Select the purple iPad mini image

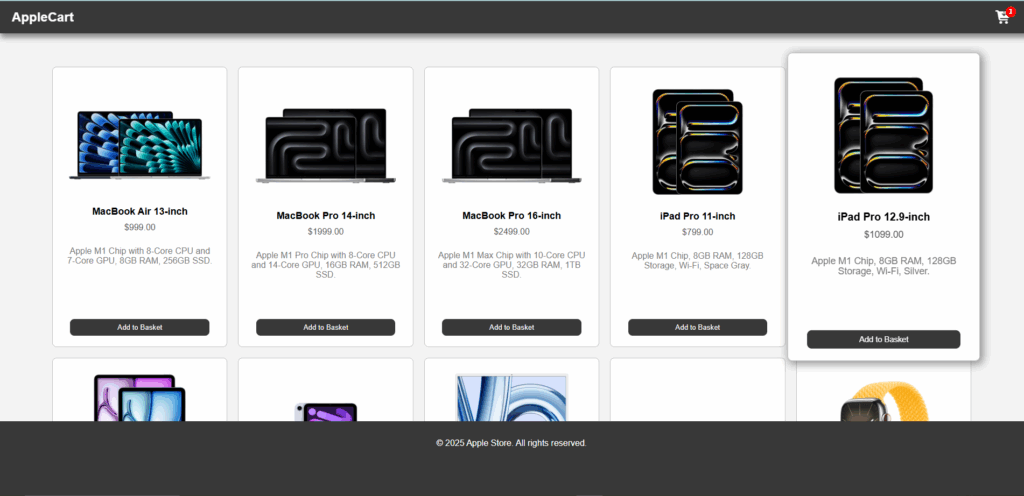(325, 411)
